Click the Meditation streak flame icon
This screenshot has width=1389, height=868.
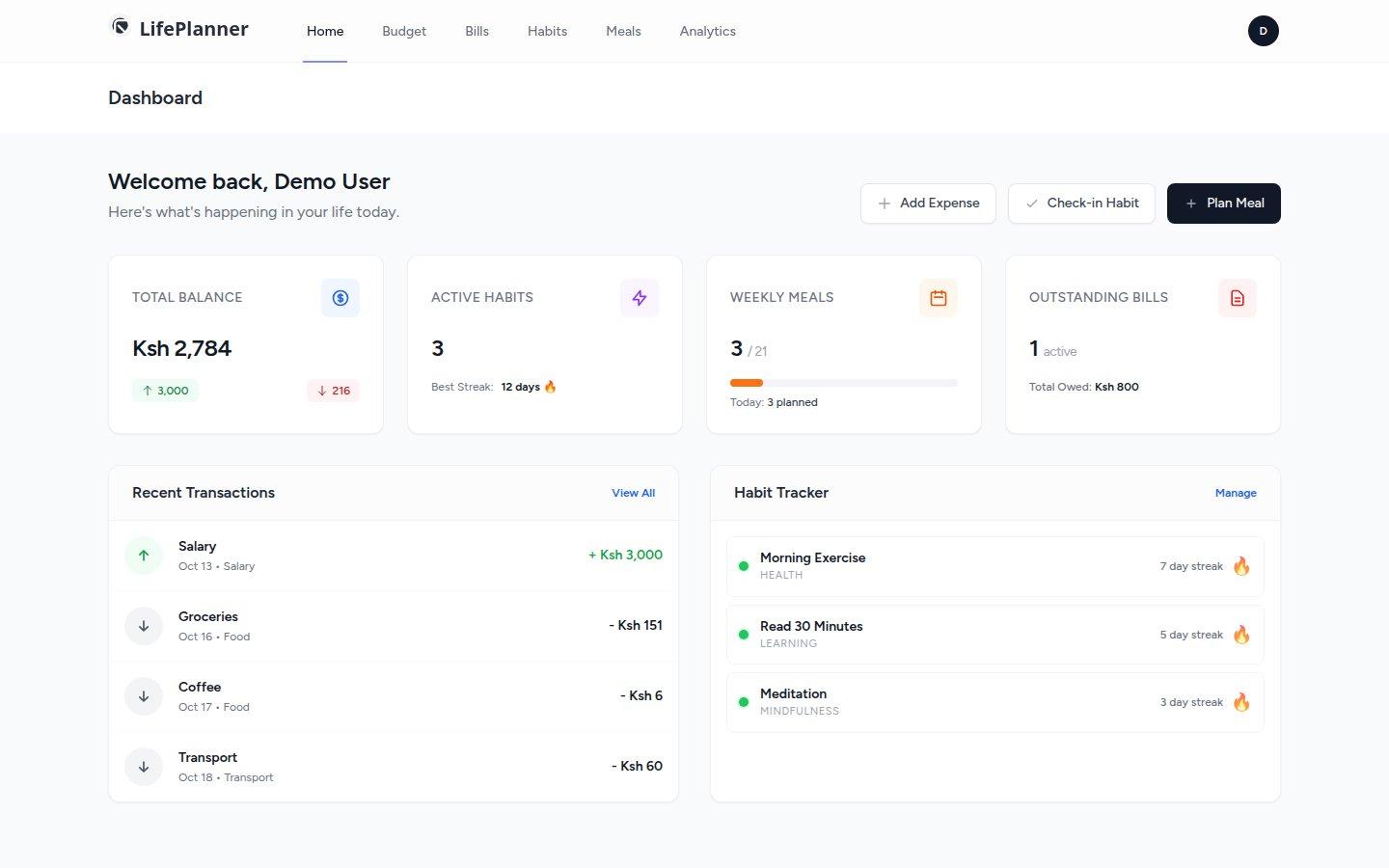click(1241, 702)
